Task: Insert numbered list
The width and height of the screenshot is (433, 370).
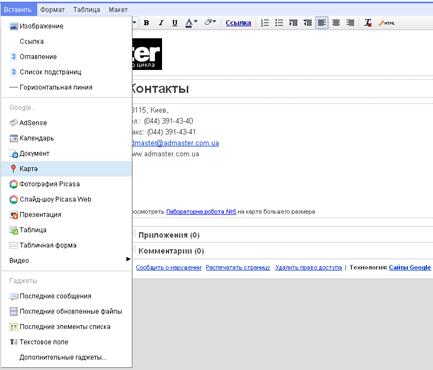Action: [265, 23]
